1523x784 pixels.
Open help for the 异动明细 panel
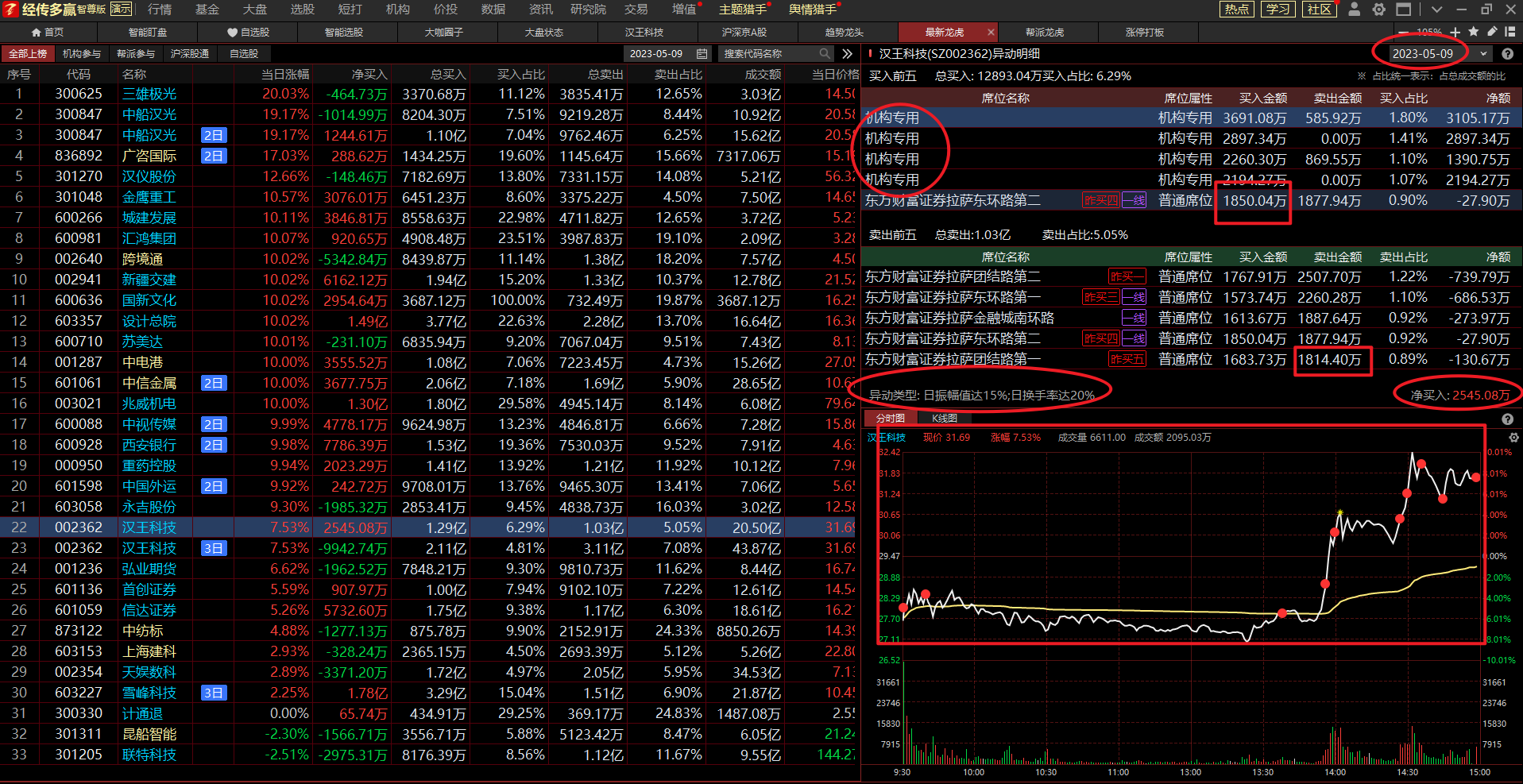1507,54
